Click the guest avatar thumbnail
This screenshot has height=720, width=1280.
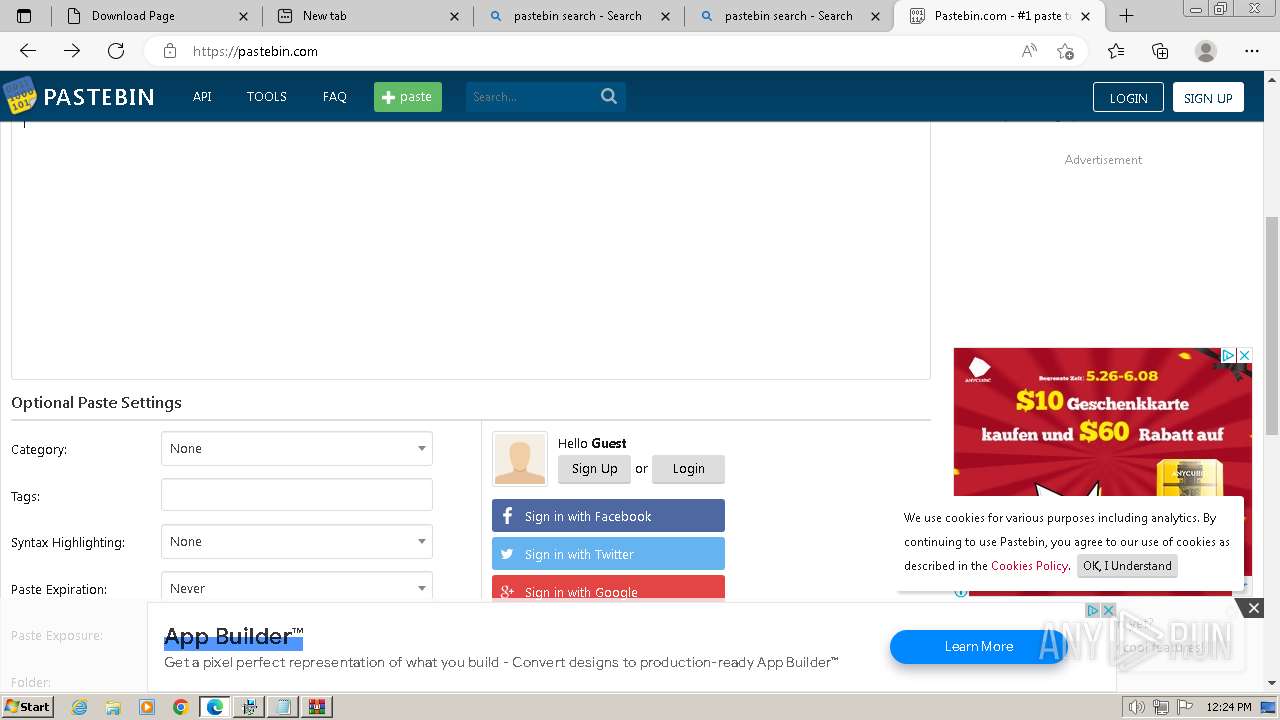(x=520, y=459)
